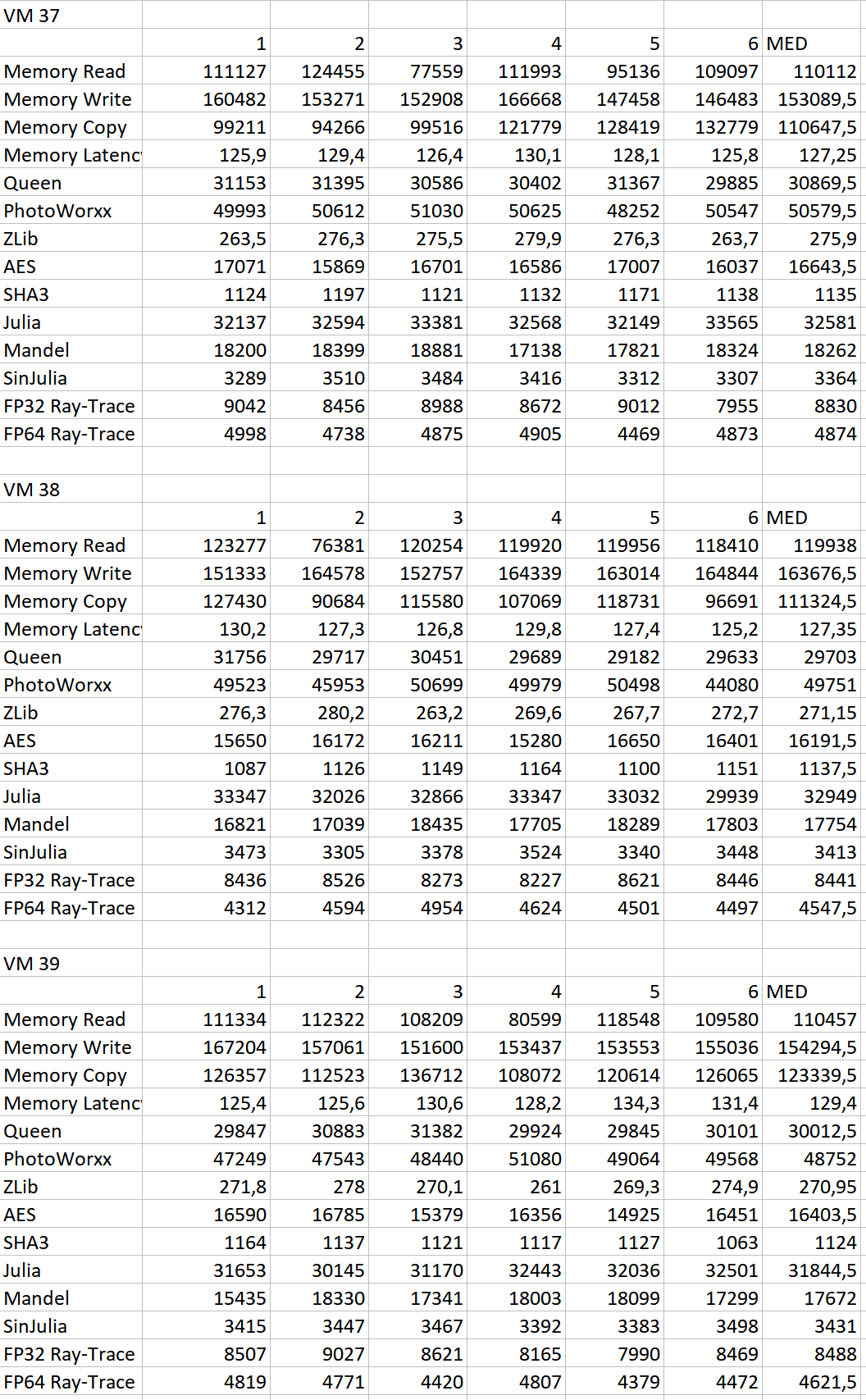Select the cell containing 44080
Image resolution: width=866 pixels, height=1400 pixels.
[x=732, y=685]
